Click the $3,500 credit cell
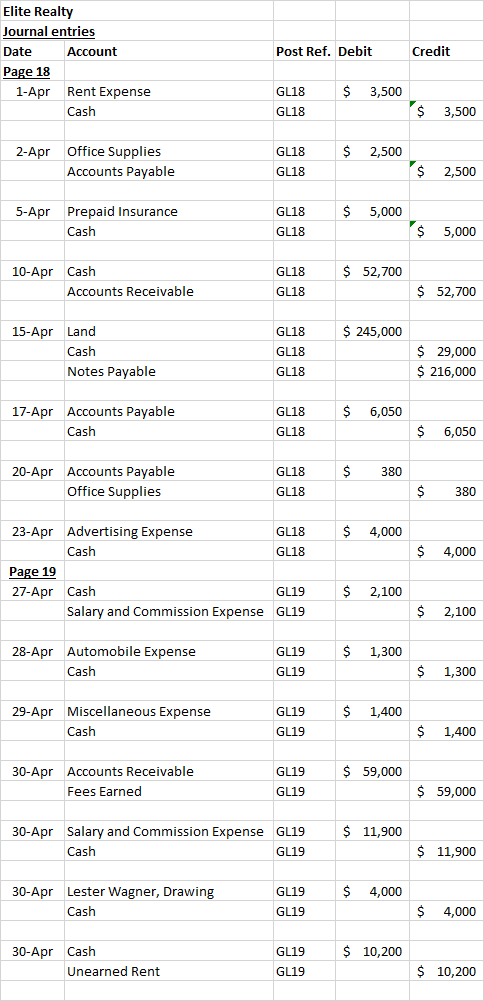The height and width of the screenshot is (1001, 484). coord(446,112)
